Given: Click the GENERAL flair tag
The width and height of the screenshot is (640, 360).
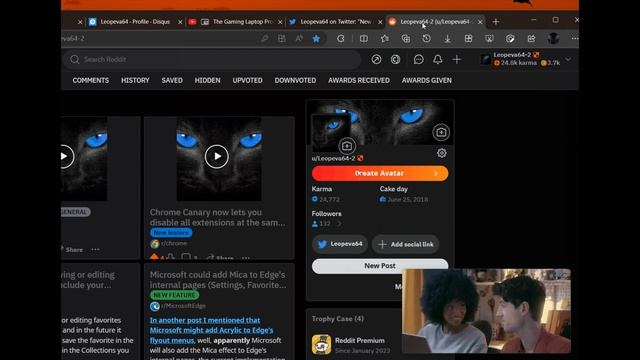Looking at the screenshot, I should point(75,212).
